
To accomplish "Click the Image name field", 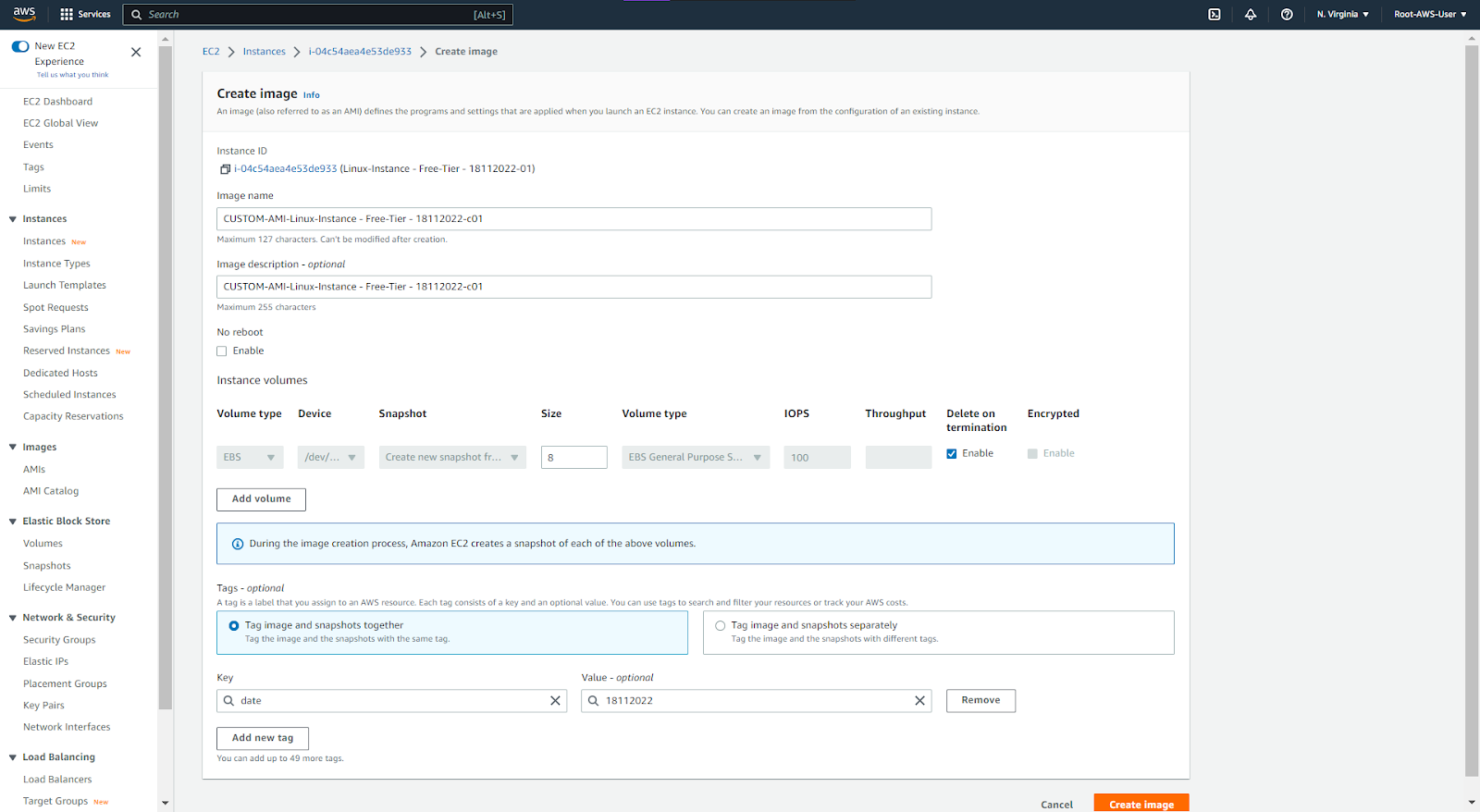I will click(x=573, y=219).
